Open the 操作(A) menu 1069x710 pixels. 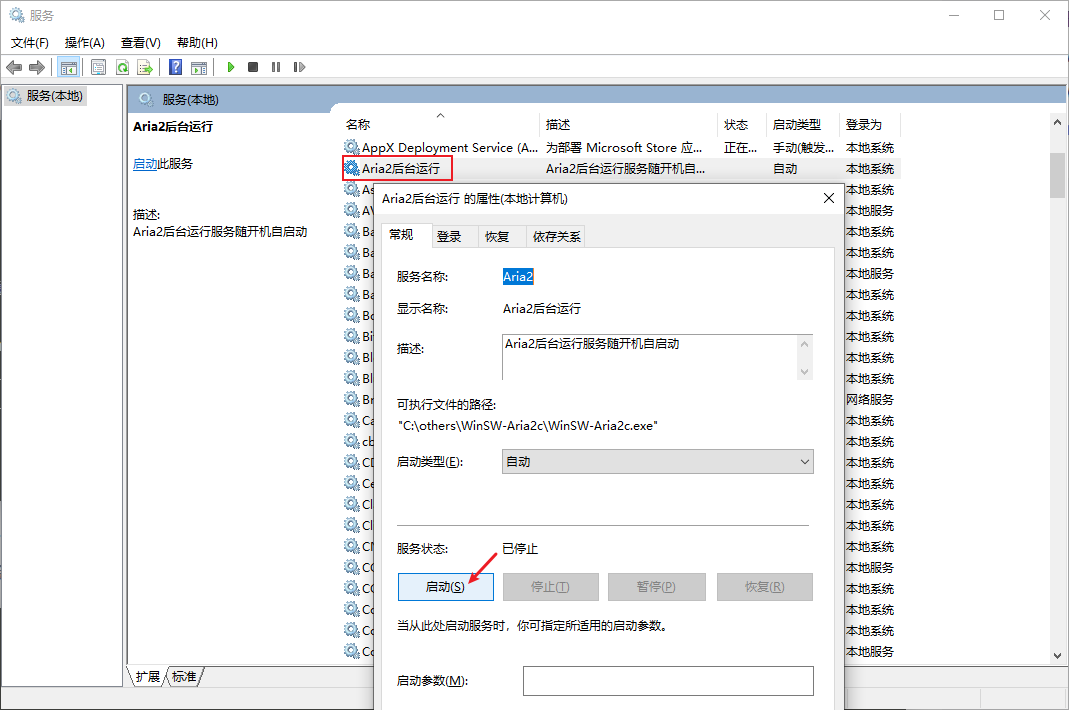pyautogui.click(x=84, y=42)
